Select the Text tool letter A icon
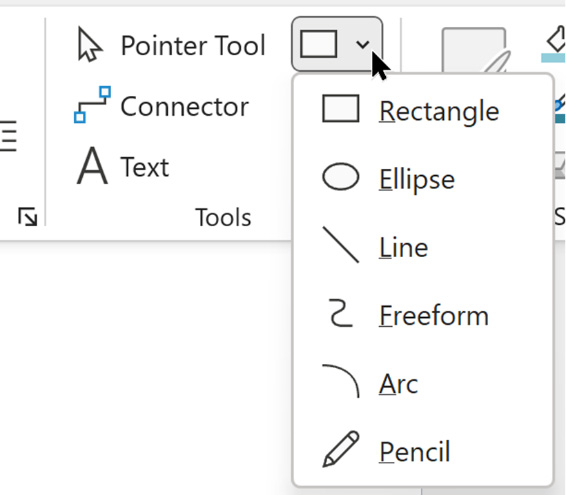566x495 pixels. tap(92, 166)
